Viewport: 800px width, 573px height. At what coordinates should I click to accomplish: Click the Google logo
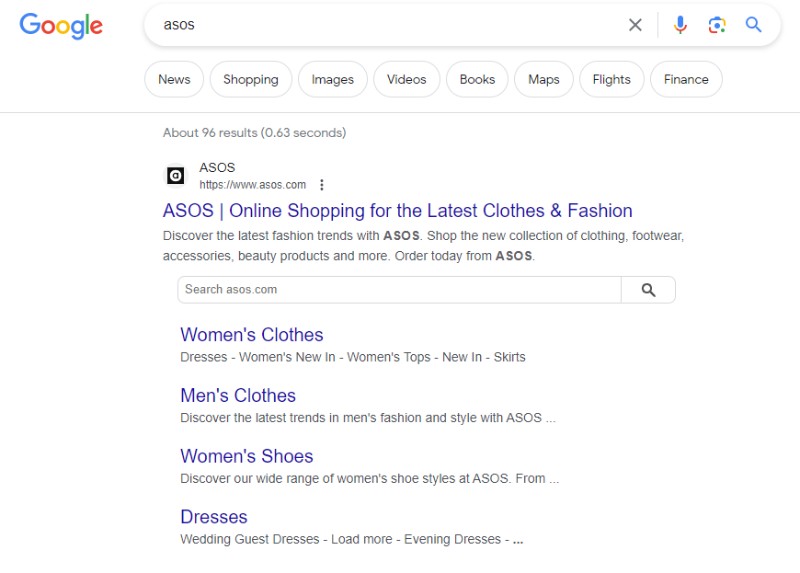click(61, 26)
